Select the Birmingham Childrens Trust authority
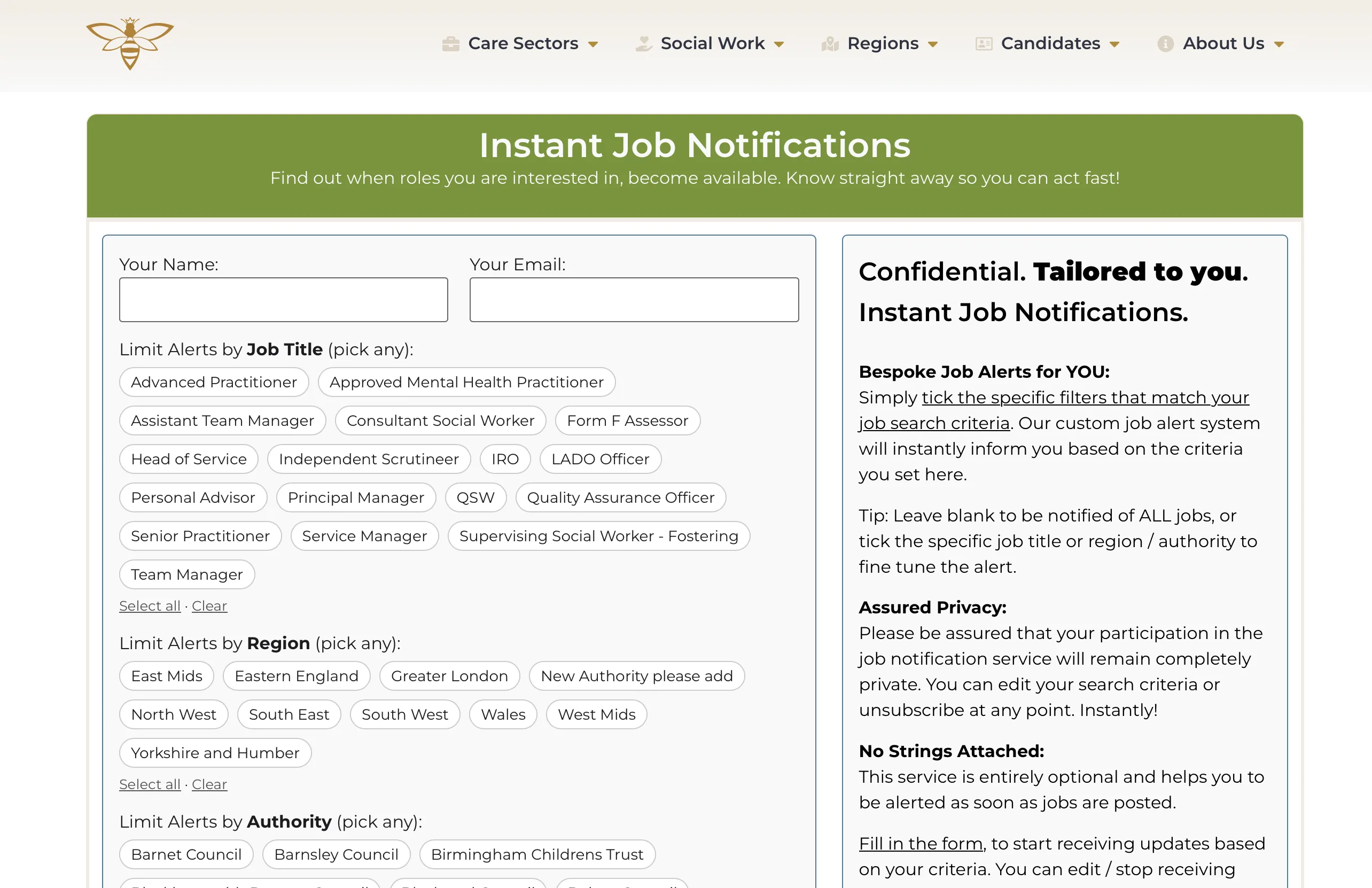1372x888 pixels. pos(537,854)
